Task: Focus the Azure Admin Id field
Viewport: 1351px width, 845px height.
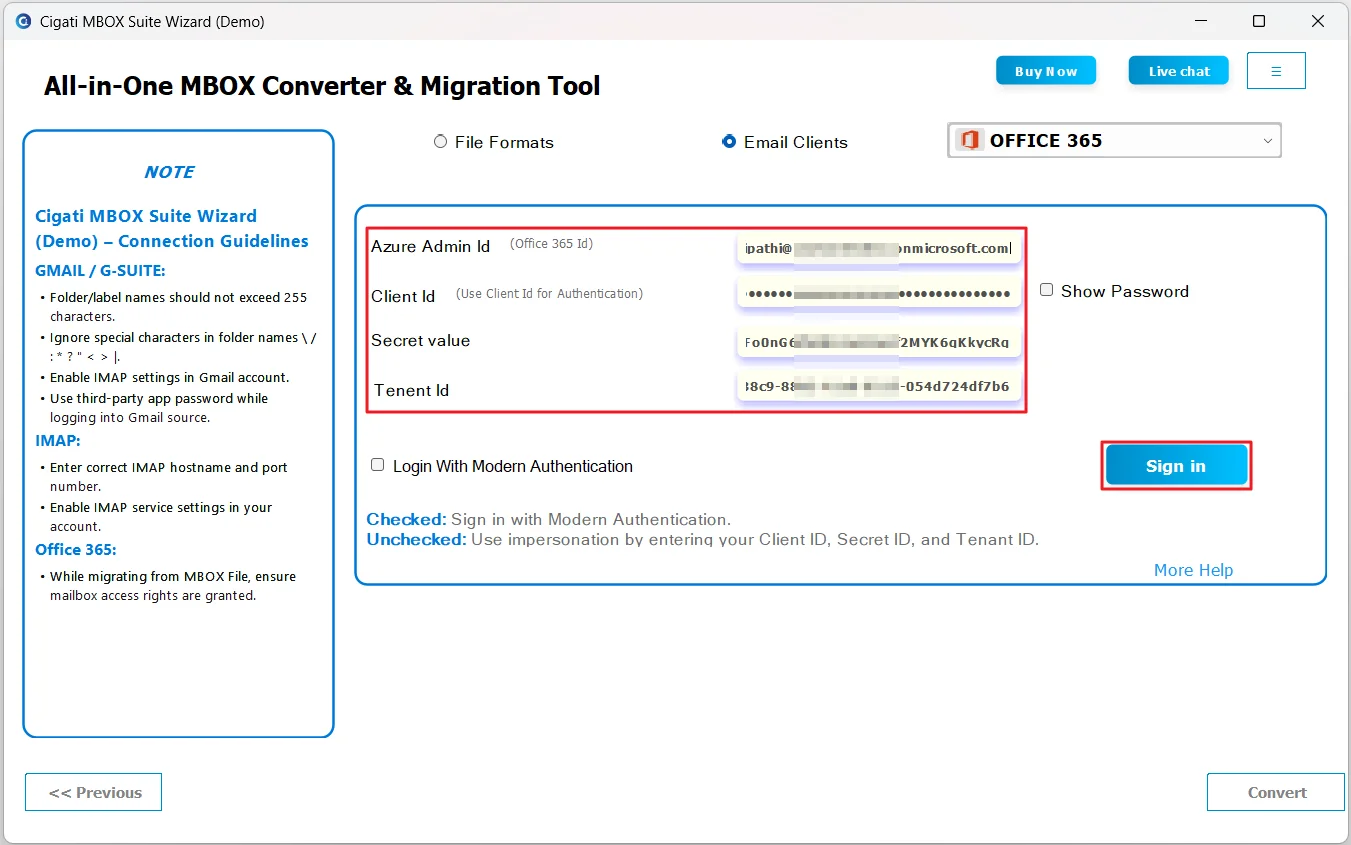Action: 879,248
